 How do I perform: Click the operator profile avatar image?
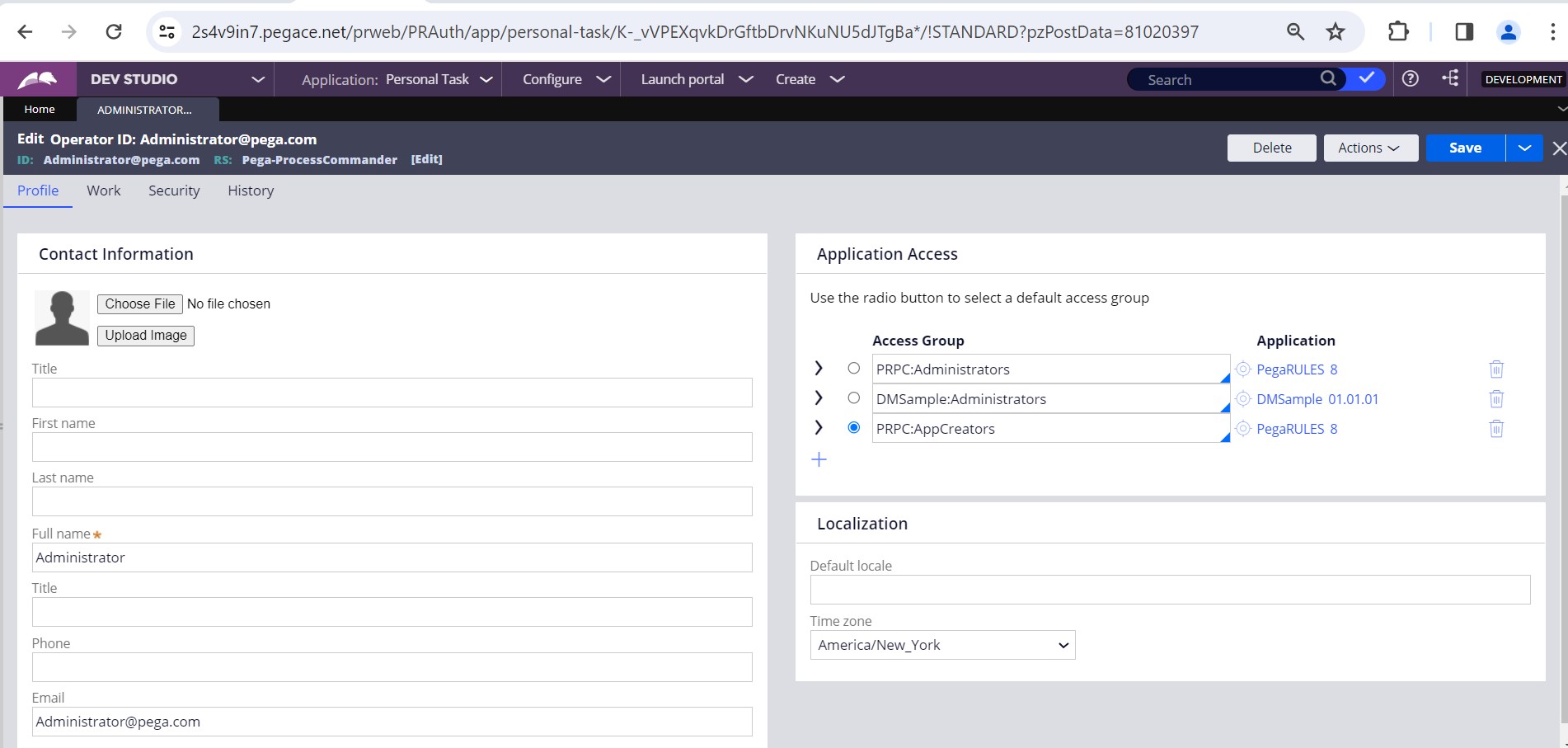tap(62, 318)
